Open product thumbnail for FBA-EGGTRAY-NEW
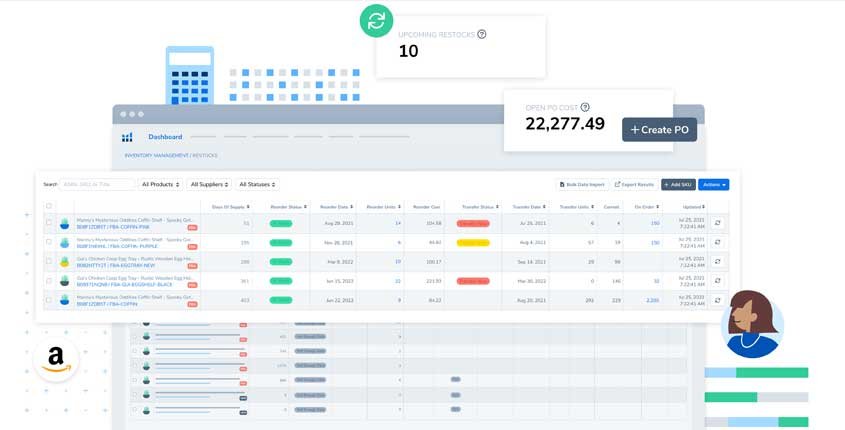Image resolution: width=845 pixels, height=430 pixels. pyautogui.click(x=65, y=262)
